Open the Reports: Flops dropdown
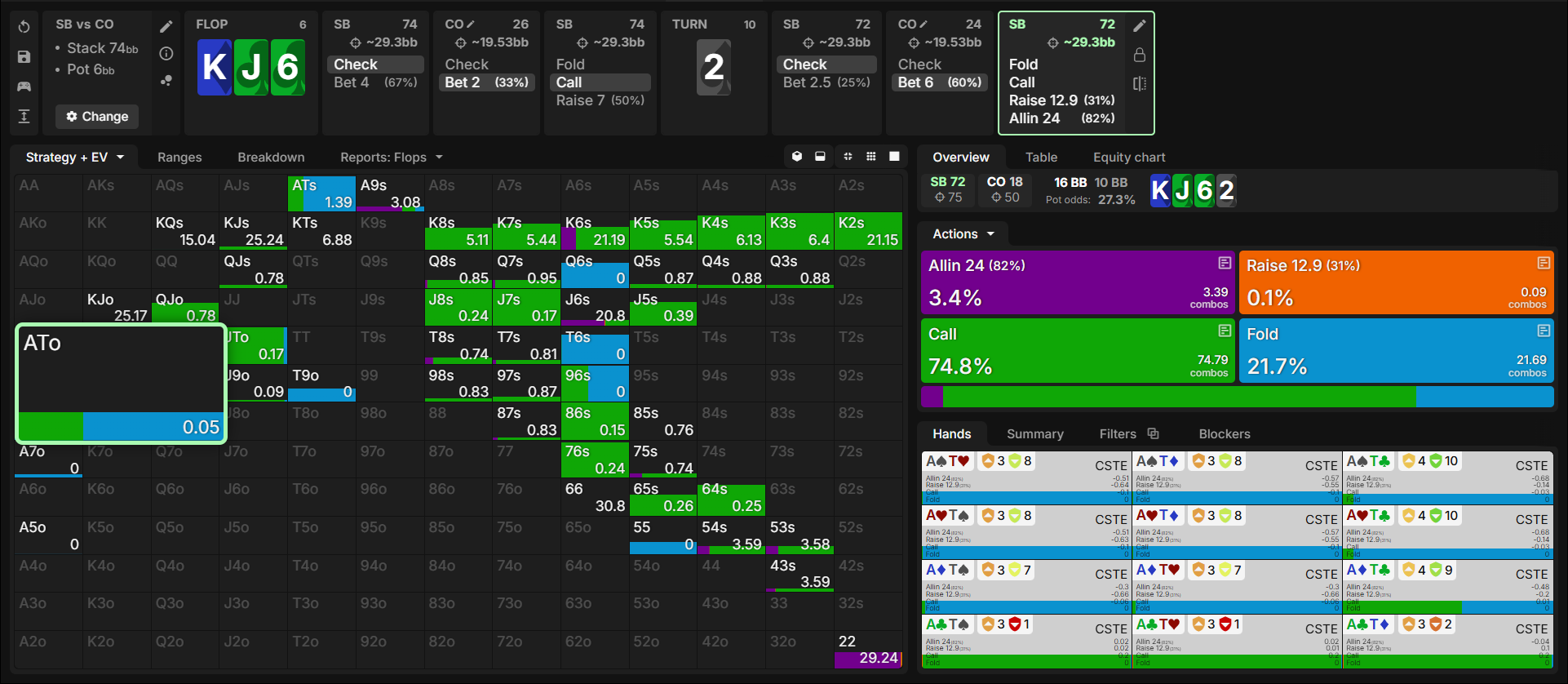Viewport: 1568px width, 684px height. [x=392, y=158]
